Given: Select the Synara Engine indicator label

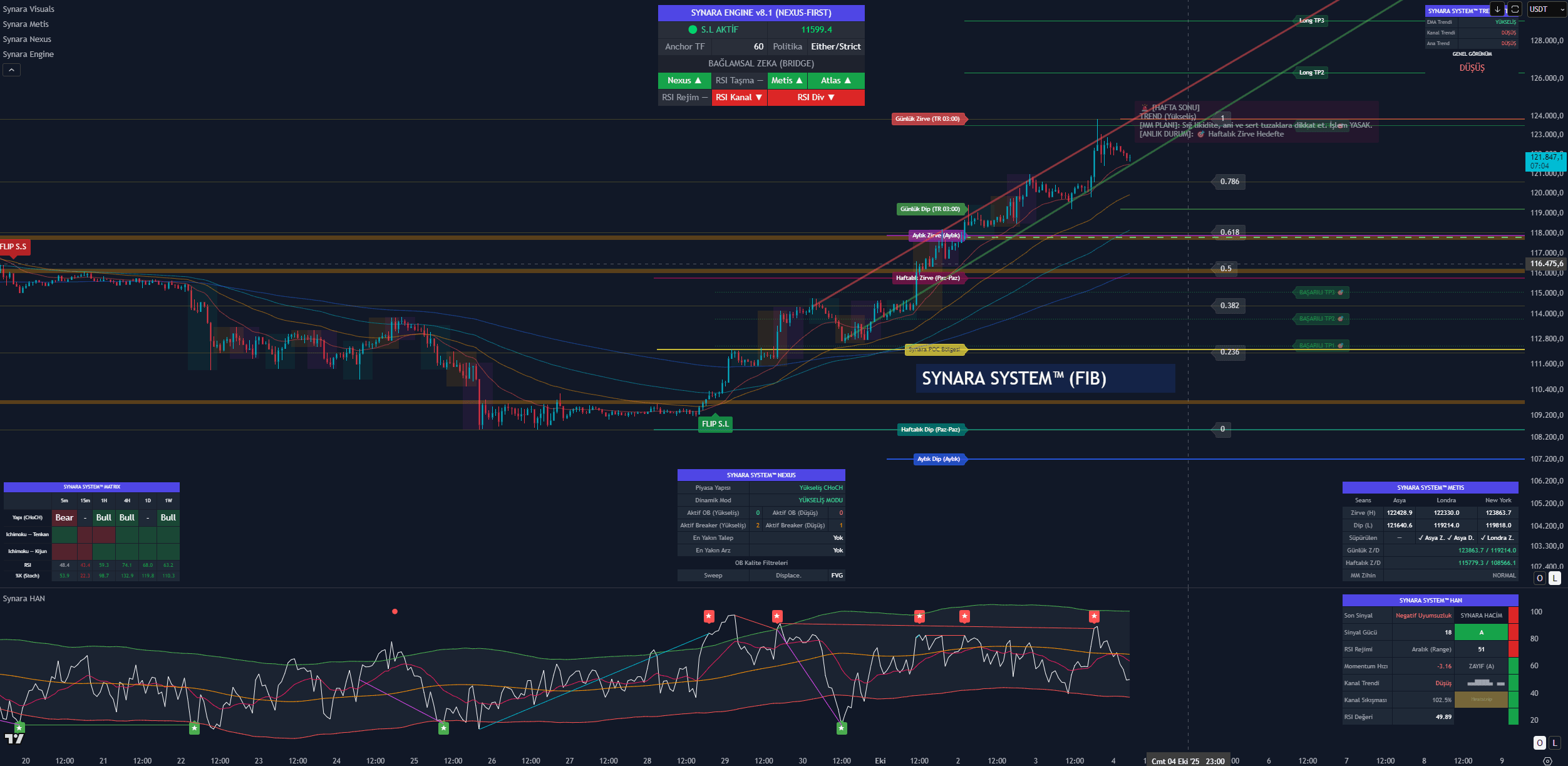Looking at the screenshot, I should tap(28, 54).
